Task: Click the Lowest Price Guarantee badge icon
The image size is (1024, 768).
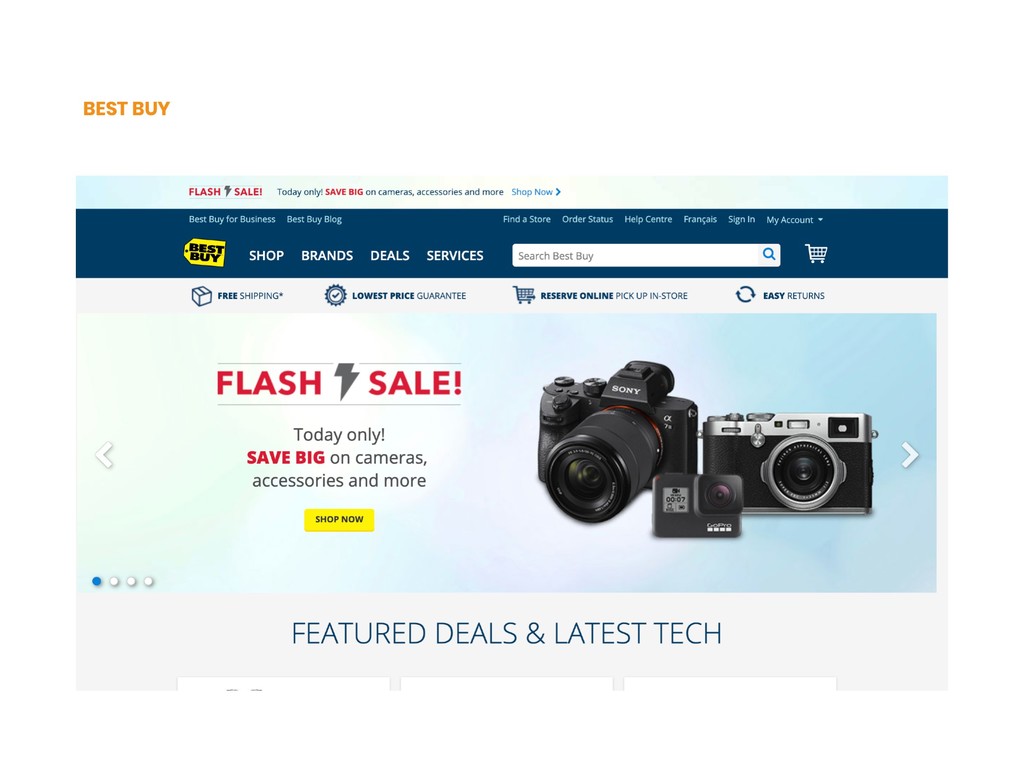Action: (335, 296)
